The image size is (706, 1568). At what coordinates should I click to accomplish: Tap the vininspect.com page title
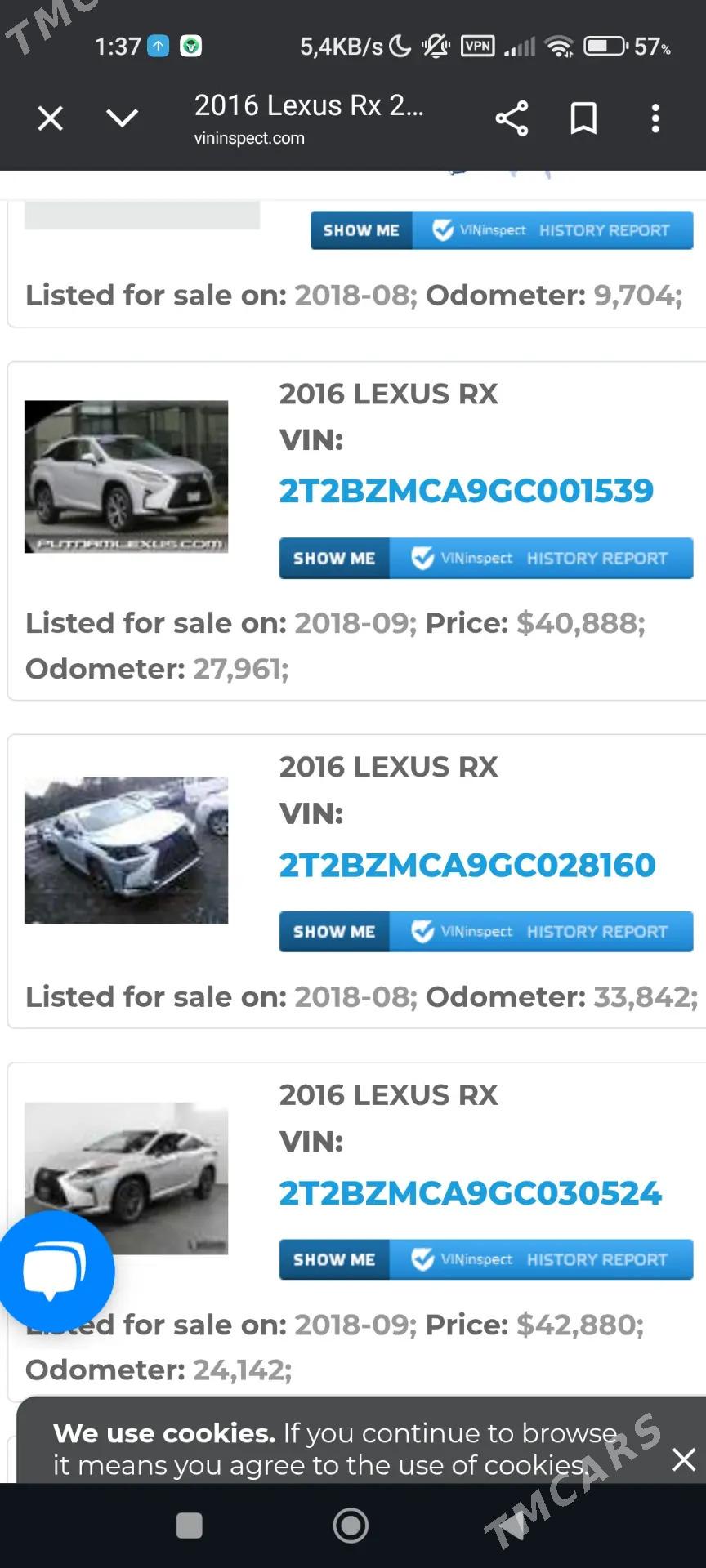pyautogui.click(x=309, y=118)
